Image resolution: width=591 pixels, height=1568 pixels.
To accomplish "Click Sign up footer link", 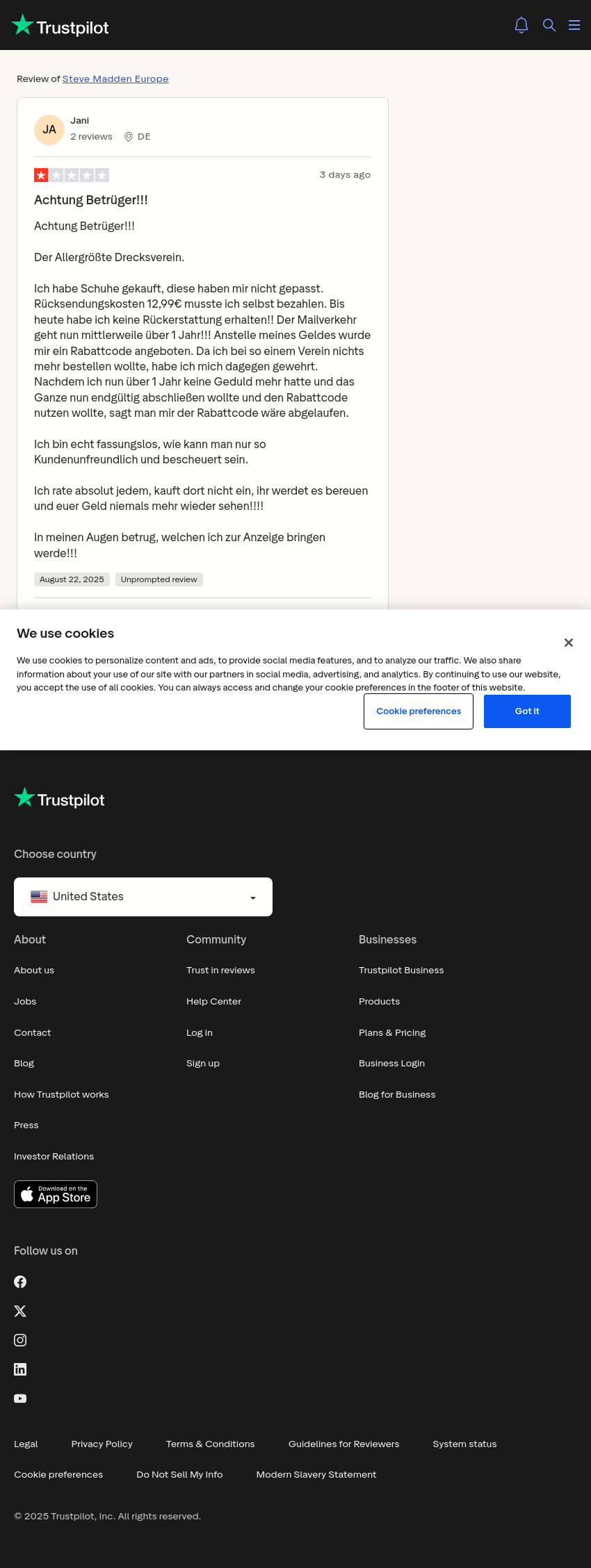I will tap(203, 1064).
